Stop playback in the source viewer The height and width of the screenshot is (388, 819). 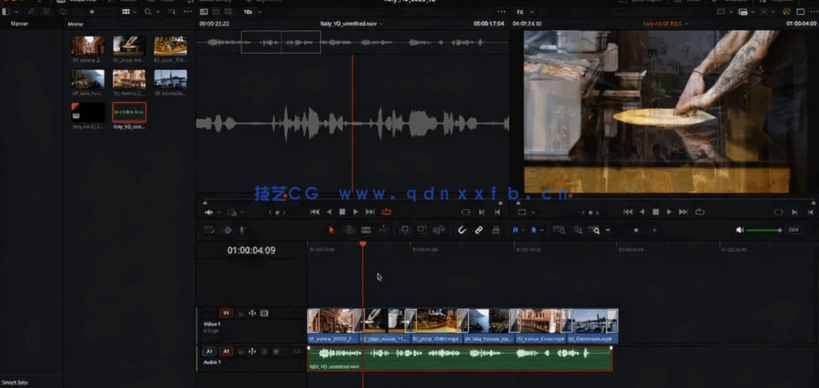coord(342,211)
